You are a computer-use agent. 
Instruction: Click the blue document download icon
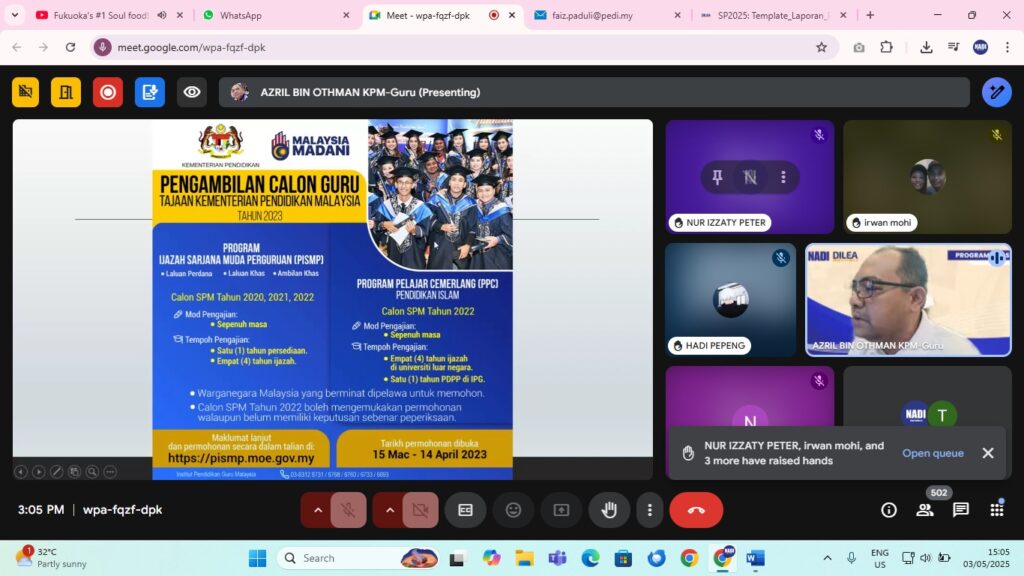[x=150, y=92]
